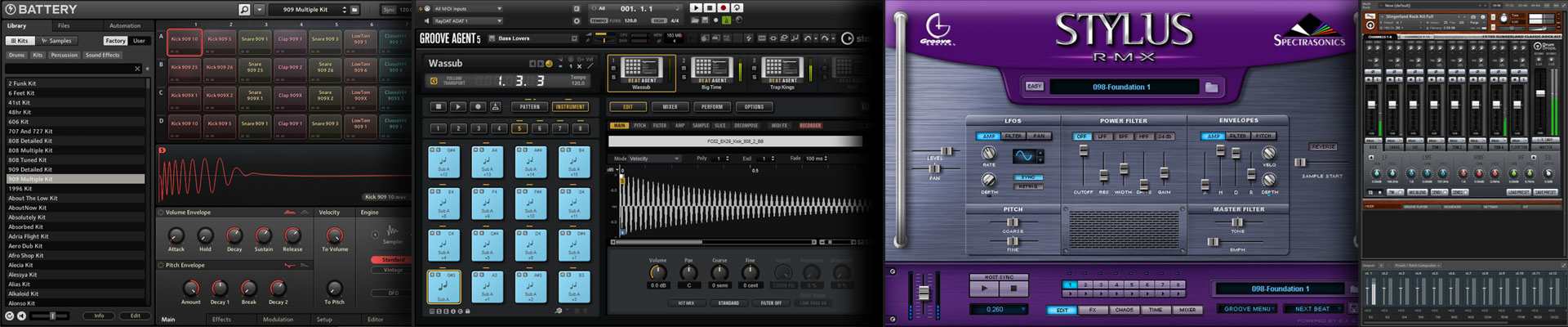
Task: Toggle the Volume Envelope power button
Action: pos(161,213)
